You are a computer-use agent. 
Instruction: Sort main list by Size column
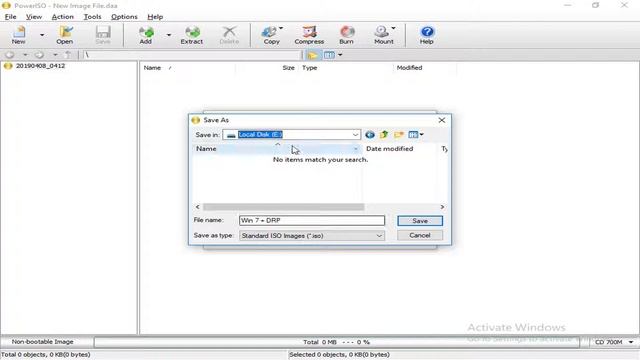[288, 68]
